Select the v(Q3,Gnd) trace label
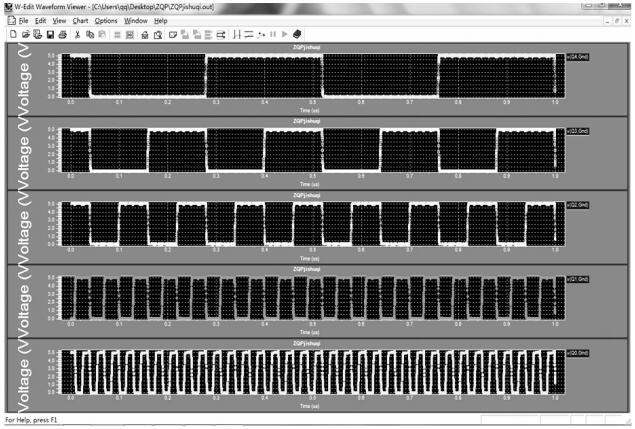Screen dimensions: 635x429 [x=577, y=131]
